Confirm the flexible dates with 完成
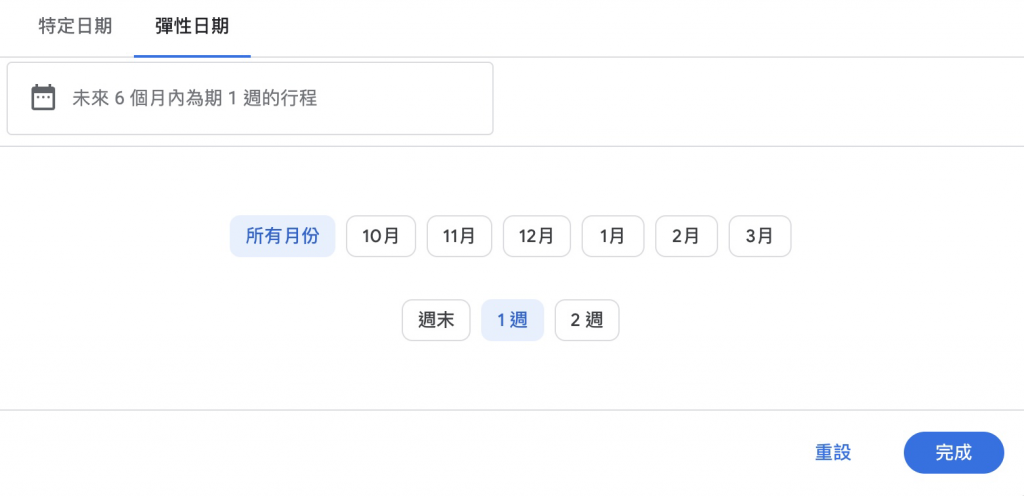Screen dimensions: 1024x496 [953, 453]
